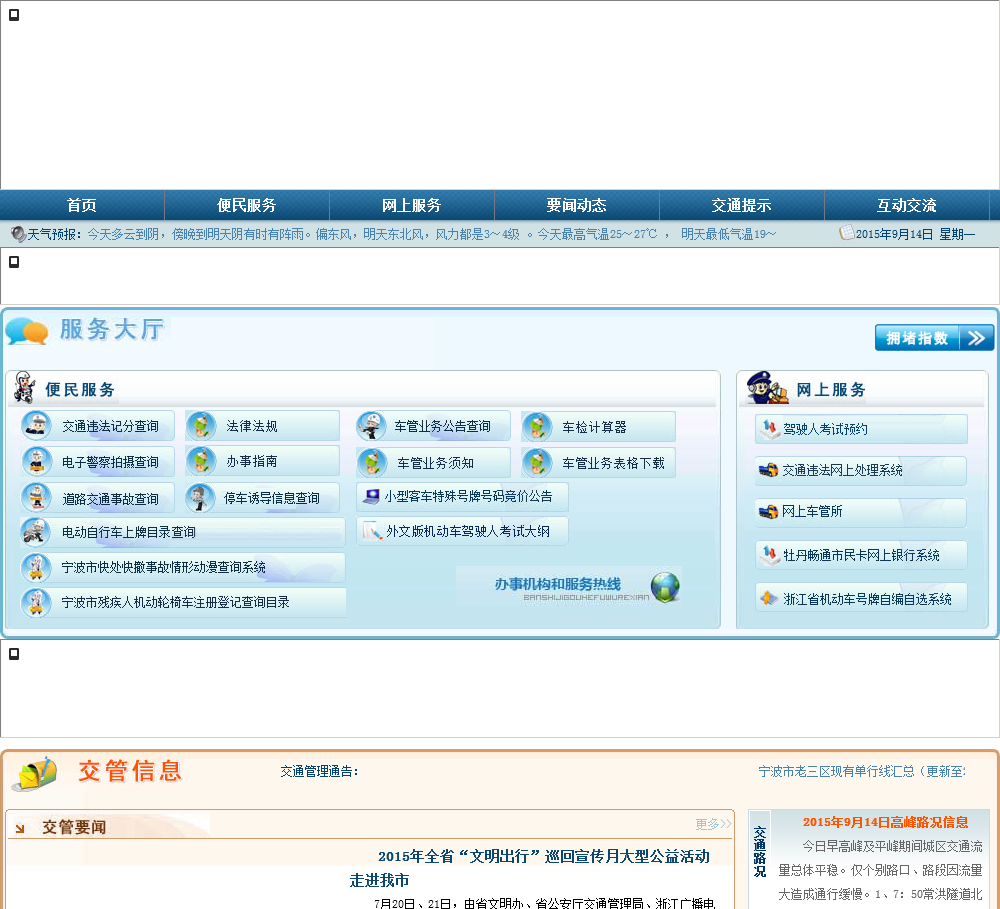Click the icon beside 办事指南
The image size is (1000, 909).
tap(201, 461)
